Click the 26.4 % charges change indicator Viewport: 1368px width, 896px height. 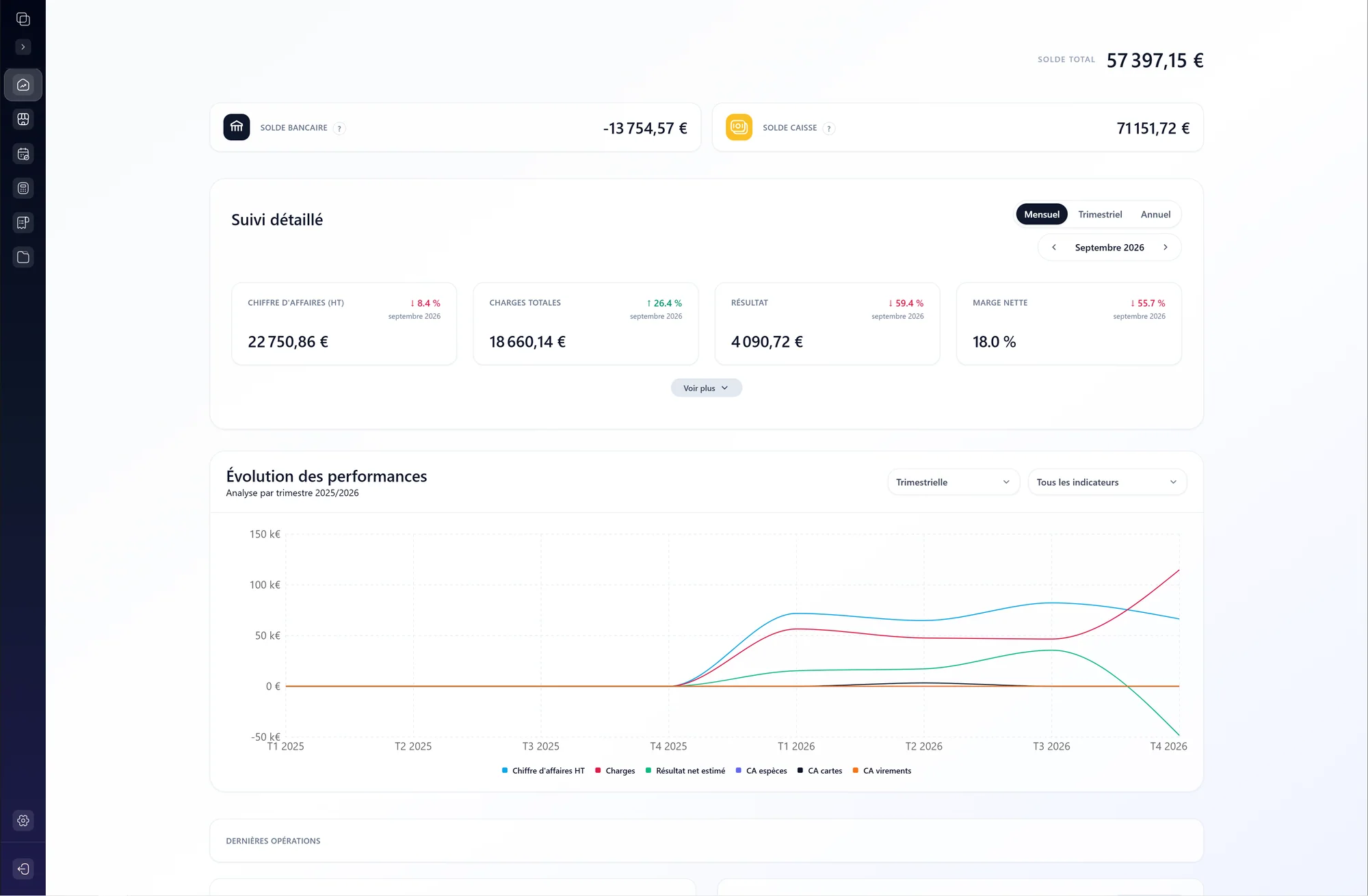tap(664, 303)
